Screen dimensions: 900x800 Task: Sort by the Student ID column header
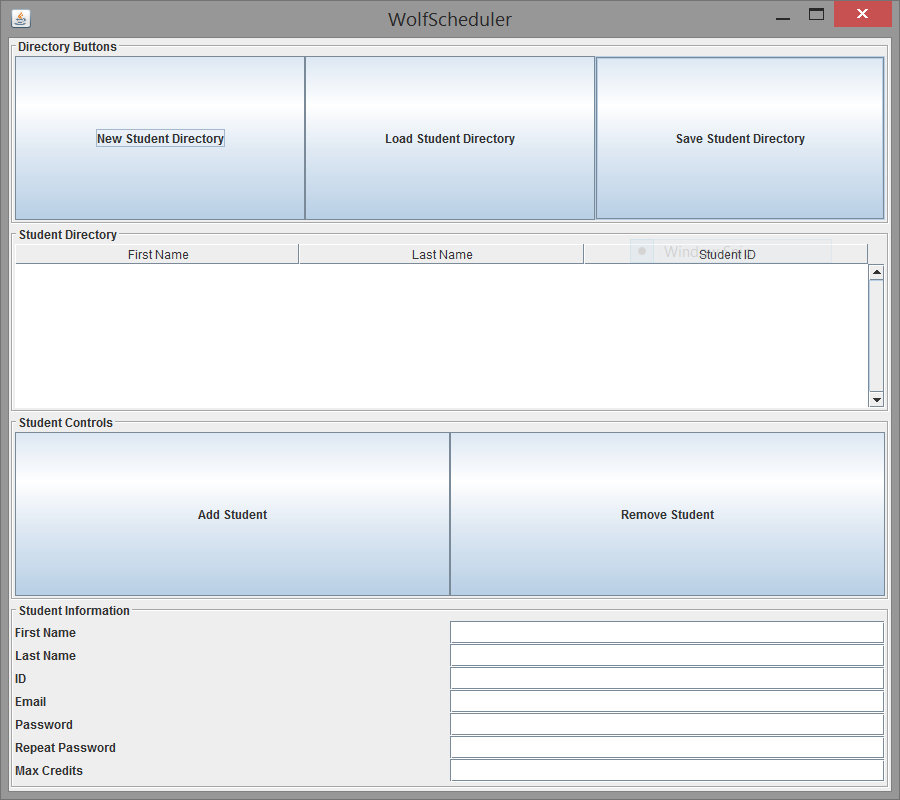725,254
